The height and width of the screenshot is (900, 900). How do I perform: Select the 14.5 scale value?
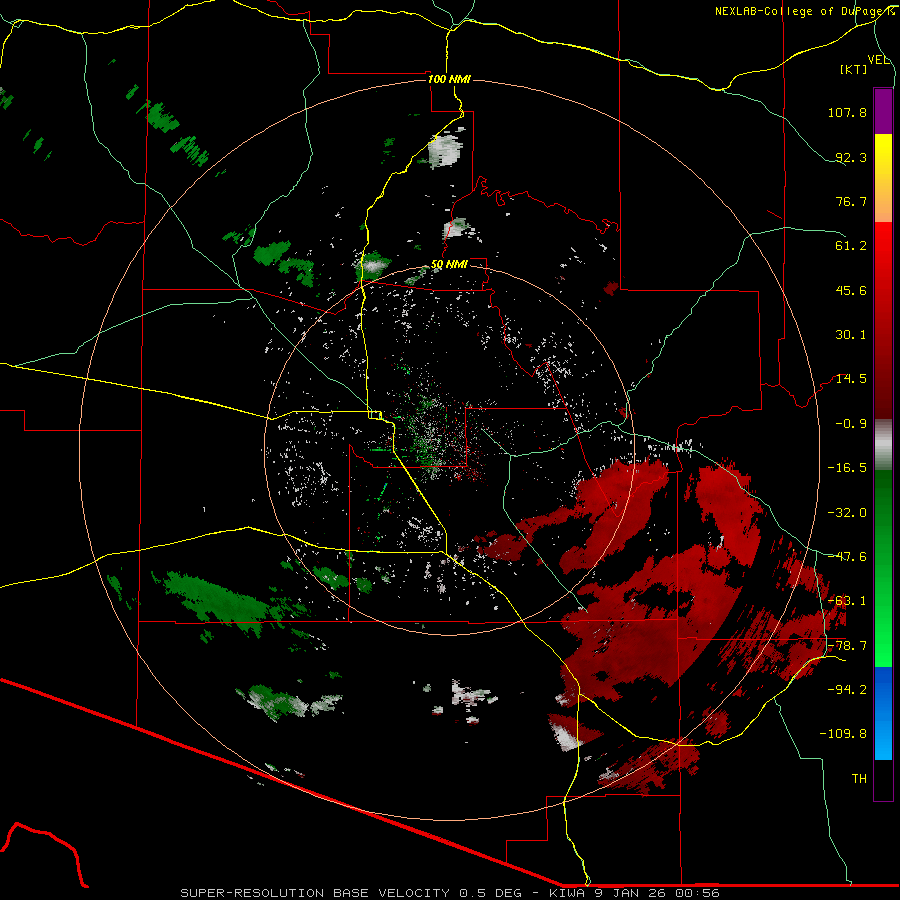tap(851, 379)
